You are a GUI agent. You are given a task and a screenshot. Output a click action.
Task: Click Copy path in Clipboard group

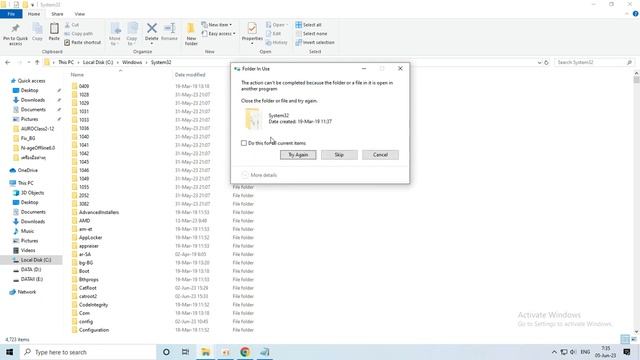(79, 33)
